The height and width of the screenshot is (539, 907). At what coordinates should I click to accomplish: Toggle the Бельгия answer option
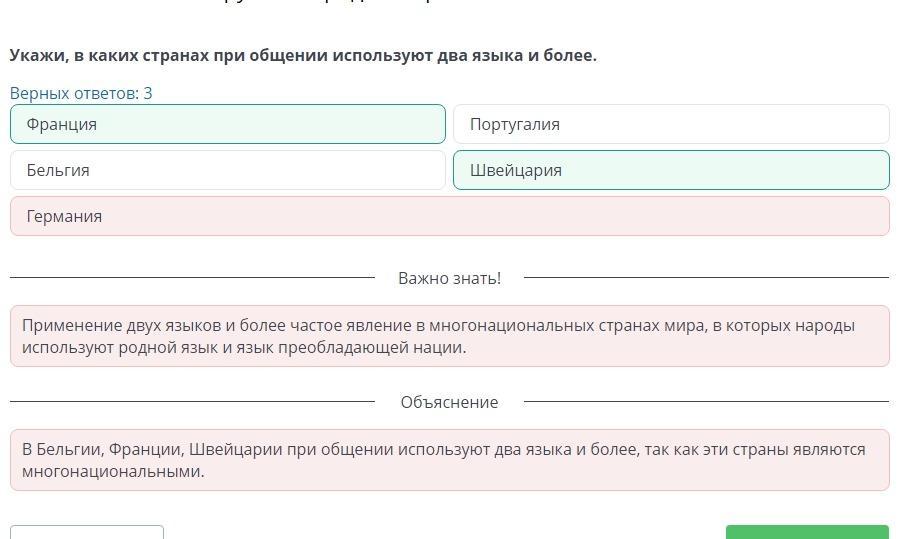tap(227, 171)
